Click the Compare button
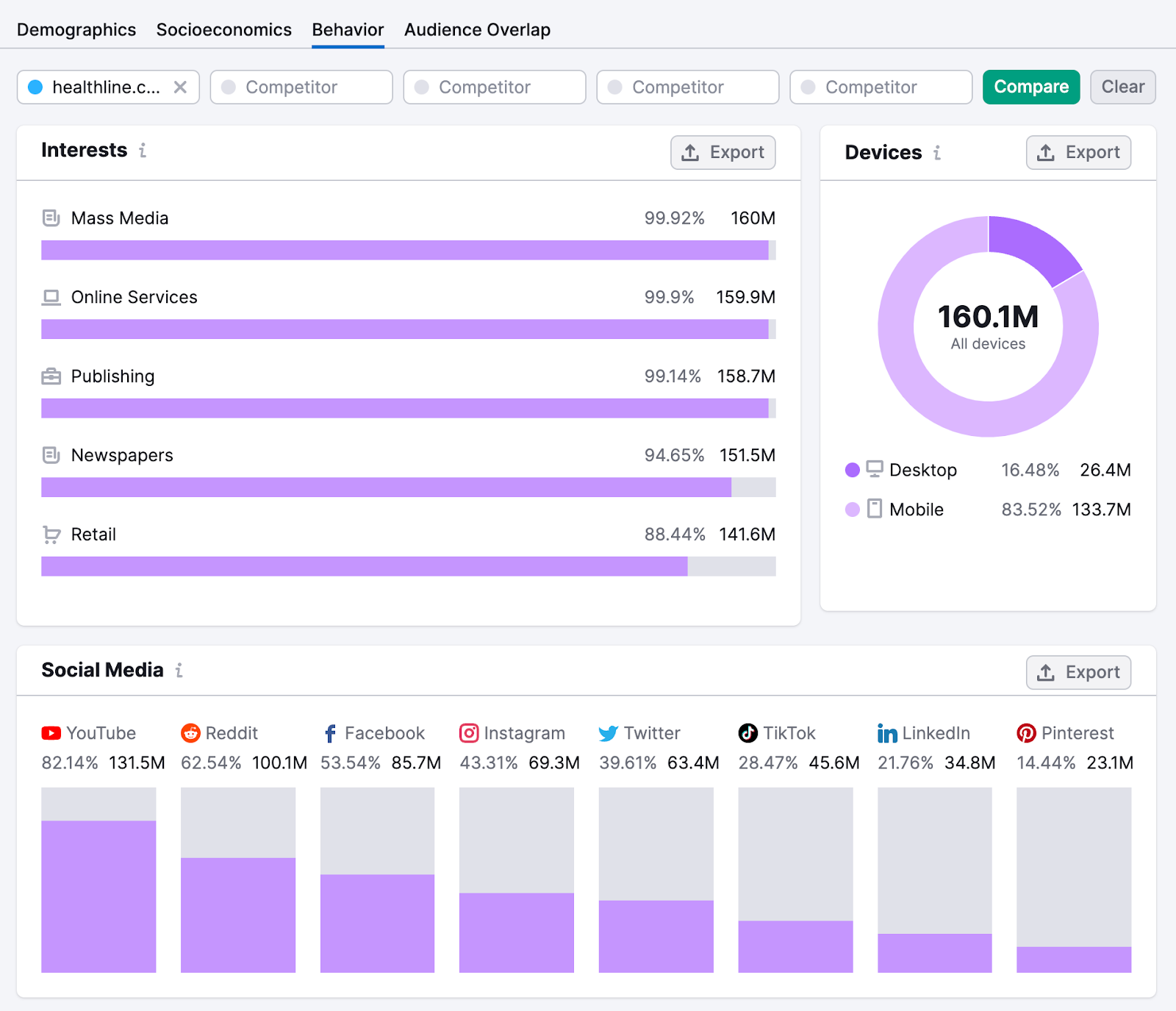 coord(1030,87)
